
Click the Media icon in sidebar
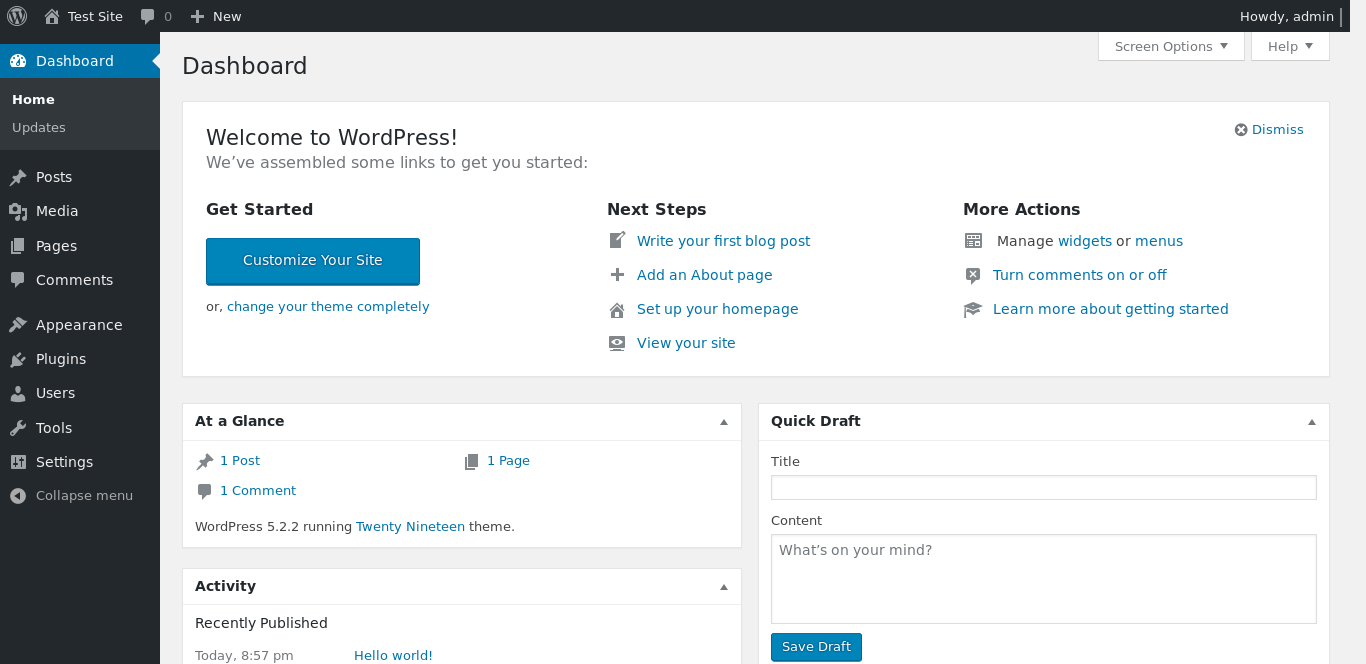tap(18, 212)
